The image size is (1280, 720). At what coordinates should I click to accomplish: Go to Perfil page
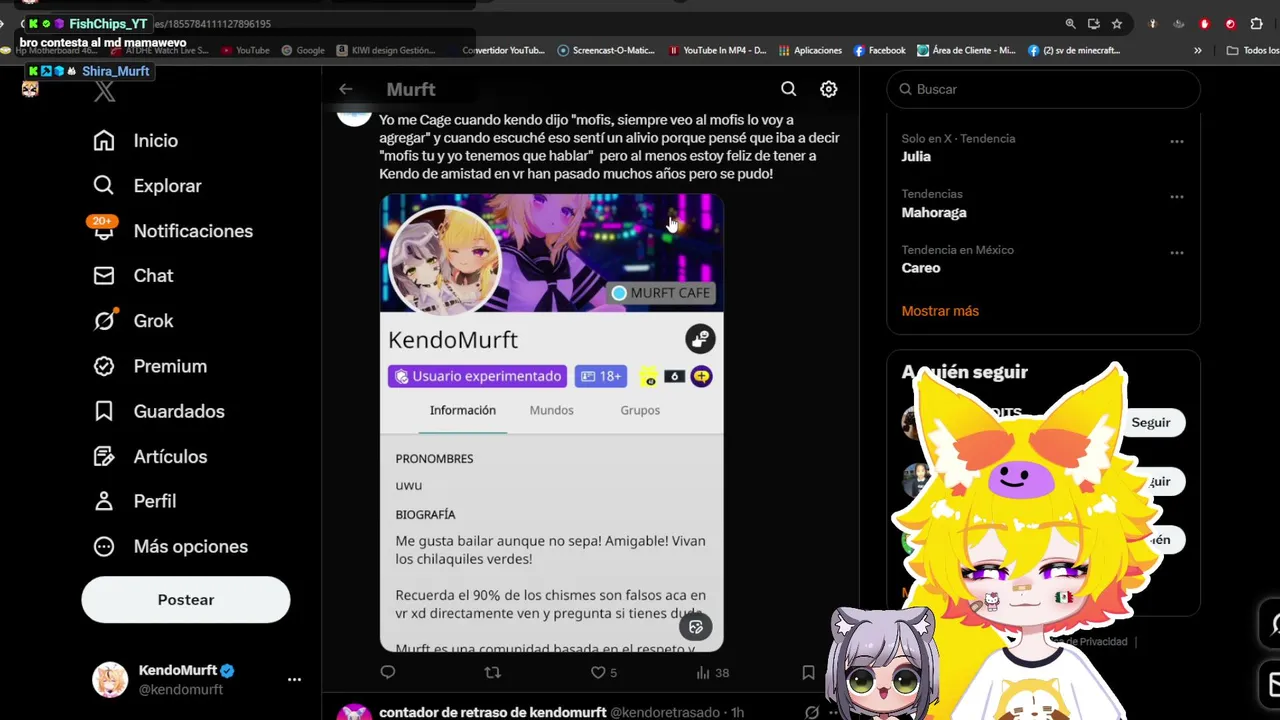coord(134,501)
